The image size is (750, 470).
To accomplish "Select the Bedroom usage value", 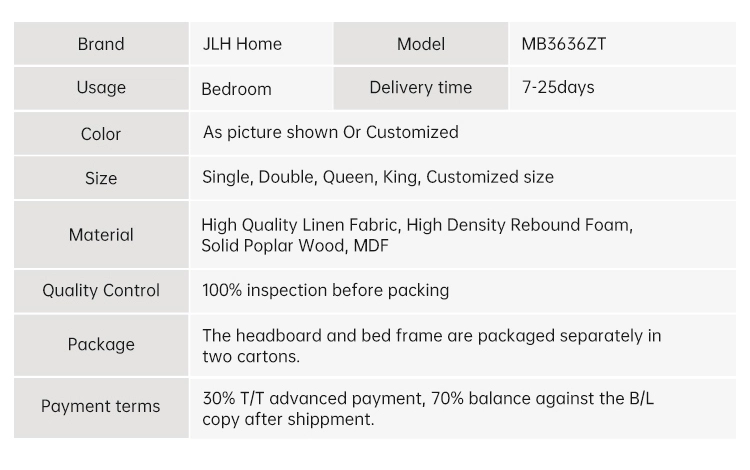I will coord(236,89).
